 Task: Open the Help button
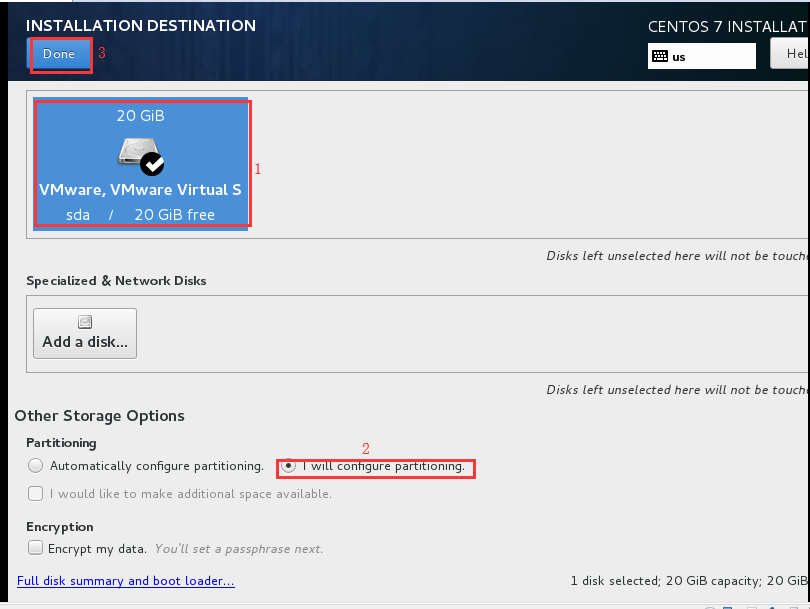pos(790,54)
